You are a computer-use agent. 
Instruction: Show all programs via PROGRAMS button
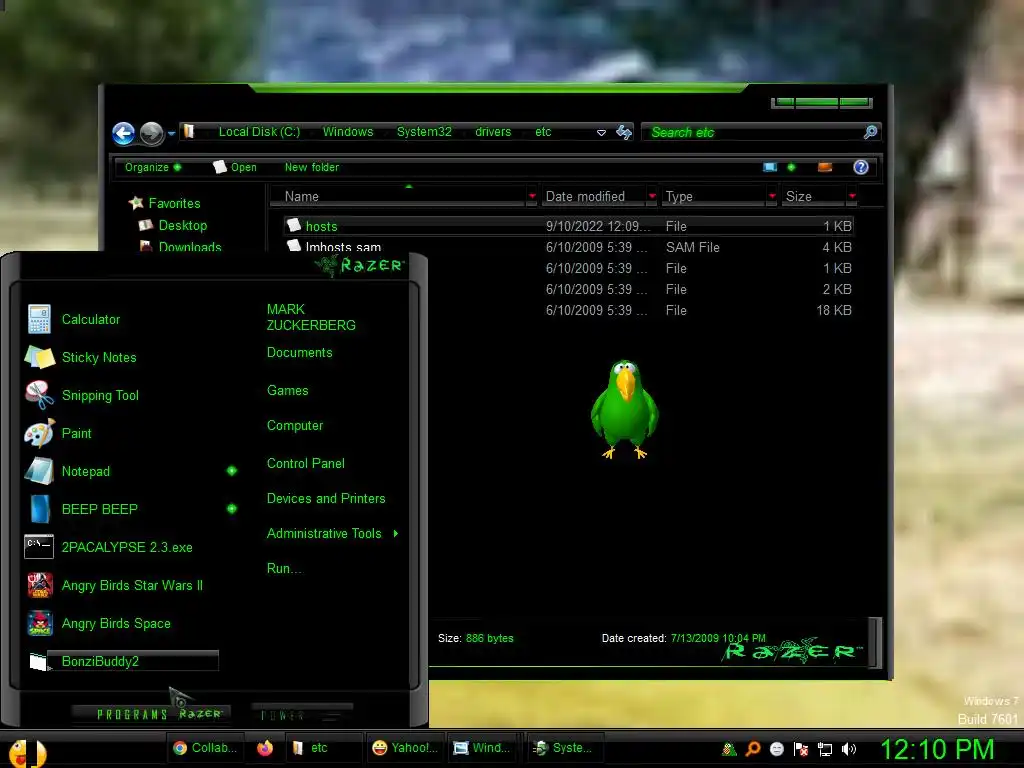pos(151,714)
